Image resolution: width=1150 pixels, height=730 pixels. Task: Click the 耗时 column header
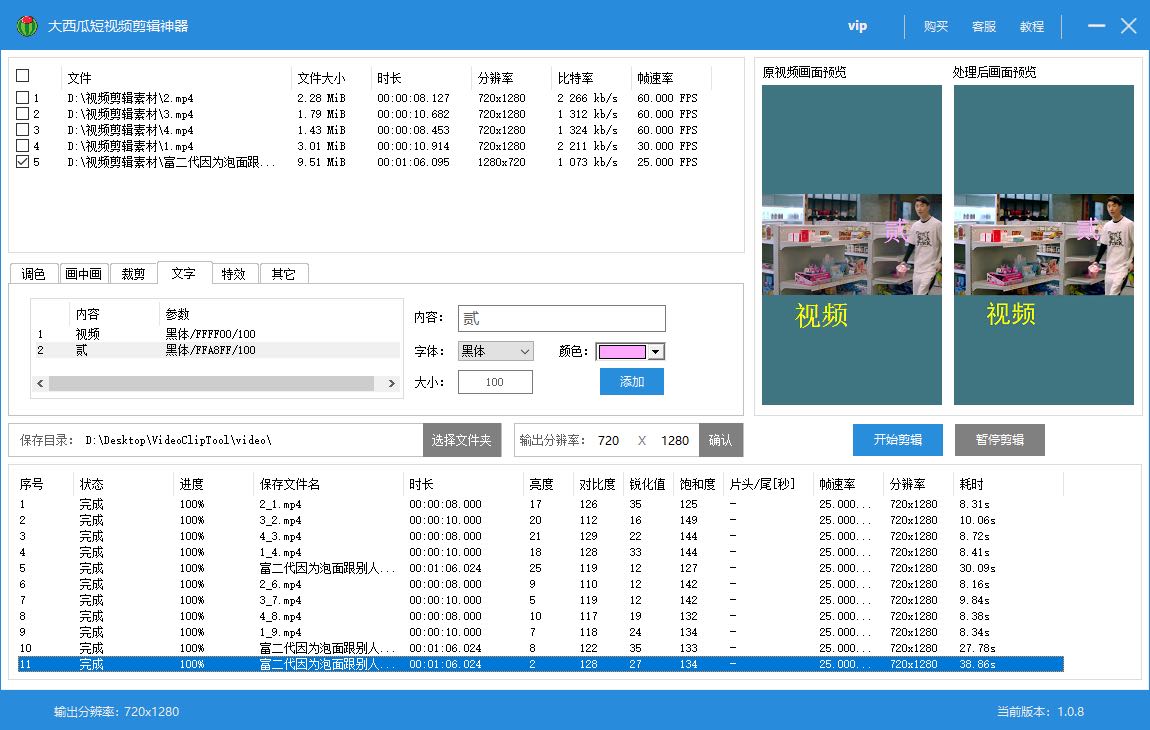[x=971, y=484]
